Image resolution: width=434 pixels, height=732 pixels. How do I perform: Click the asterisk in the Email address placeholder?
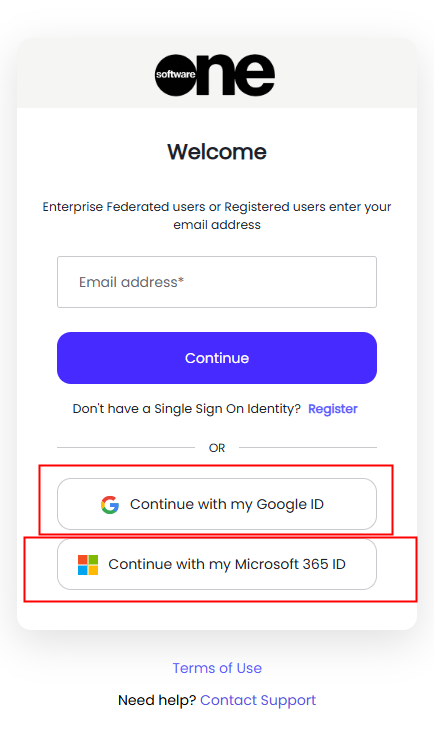click(x=181, y=280)
